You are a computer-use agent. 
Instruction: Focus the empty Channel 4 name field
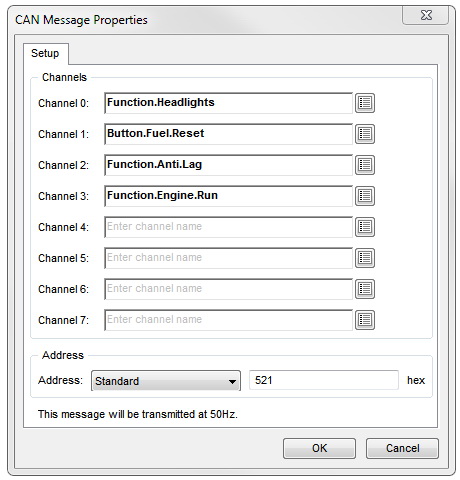[x=228, y=227]
